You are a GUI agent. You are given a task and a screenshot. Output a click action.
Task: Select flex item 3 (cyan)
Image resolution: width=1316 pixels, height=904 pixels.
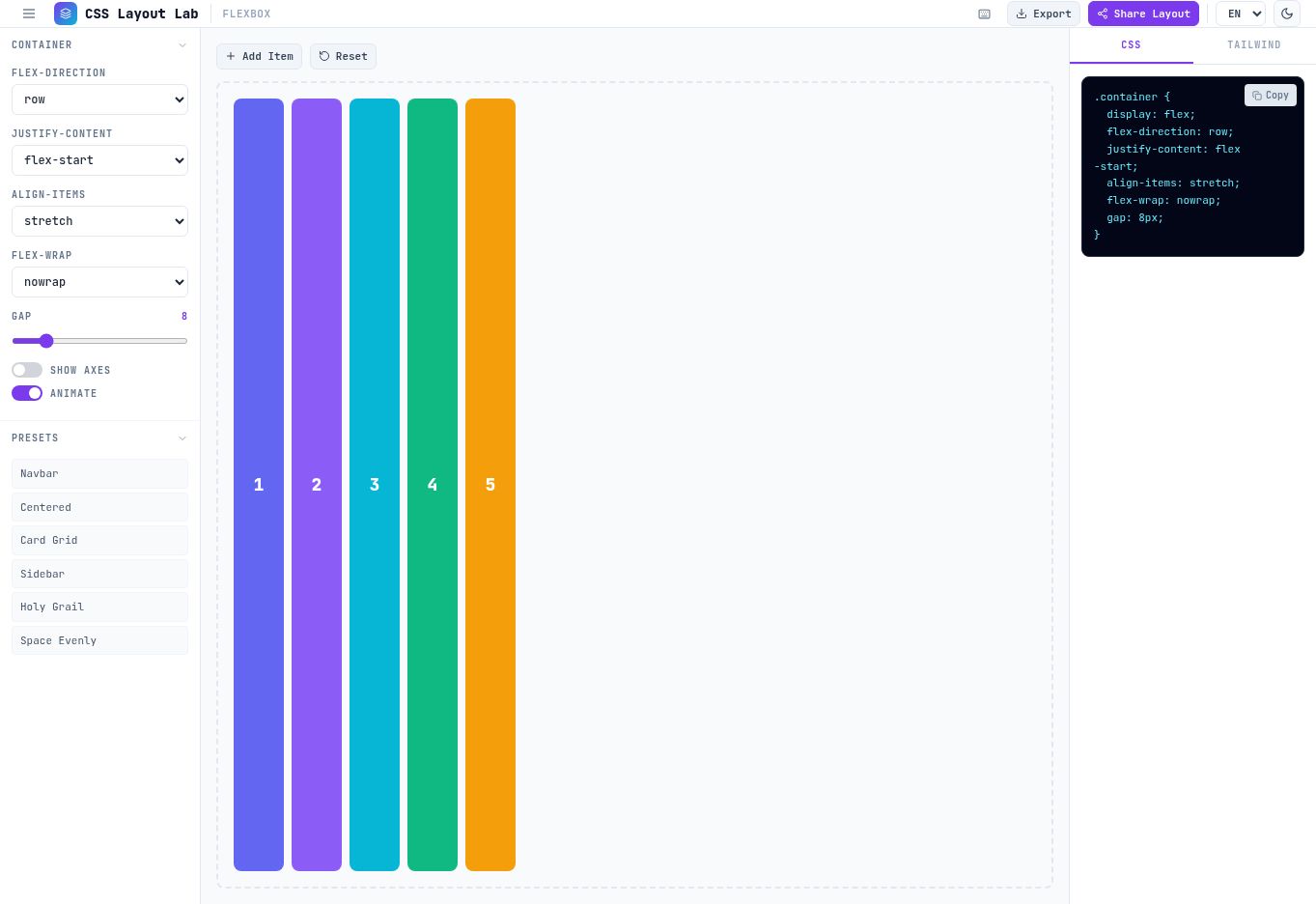(x=375, y=485)
